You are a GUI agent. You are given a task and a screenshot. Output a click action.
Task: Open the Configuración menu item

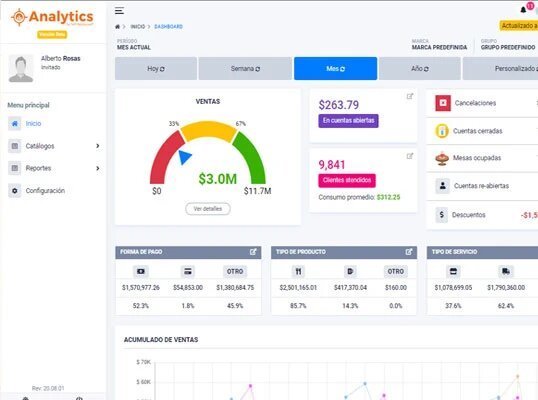point(45,191)
